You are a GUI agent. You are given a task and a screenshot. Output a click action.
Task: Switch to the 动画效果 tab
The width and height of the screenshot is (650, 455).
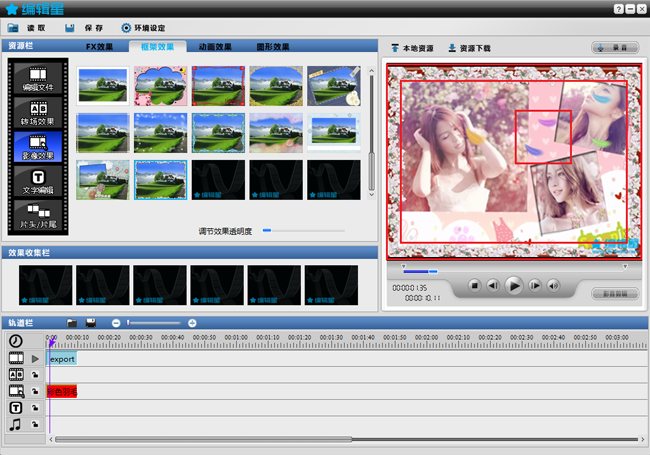215,47
